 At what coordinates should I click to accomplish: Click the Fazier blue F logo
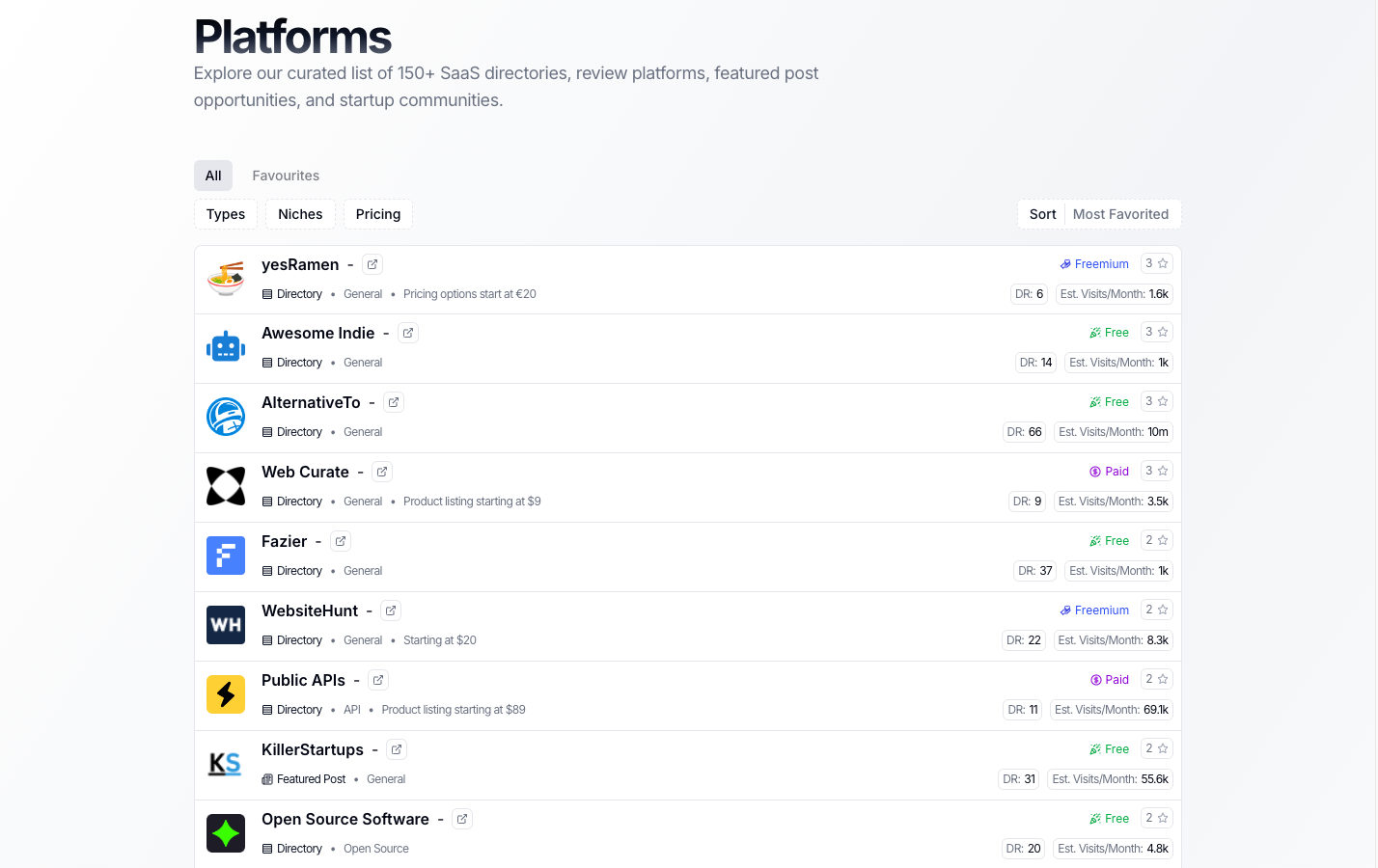pyautogui.click(x=226, y=556)
